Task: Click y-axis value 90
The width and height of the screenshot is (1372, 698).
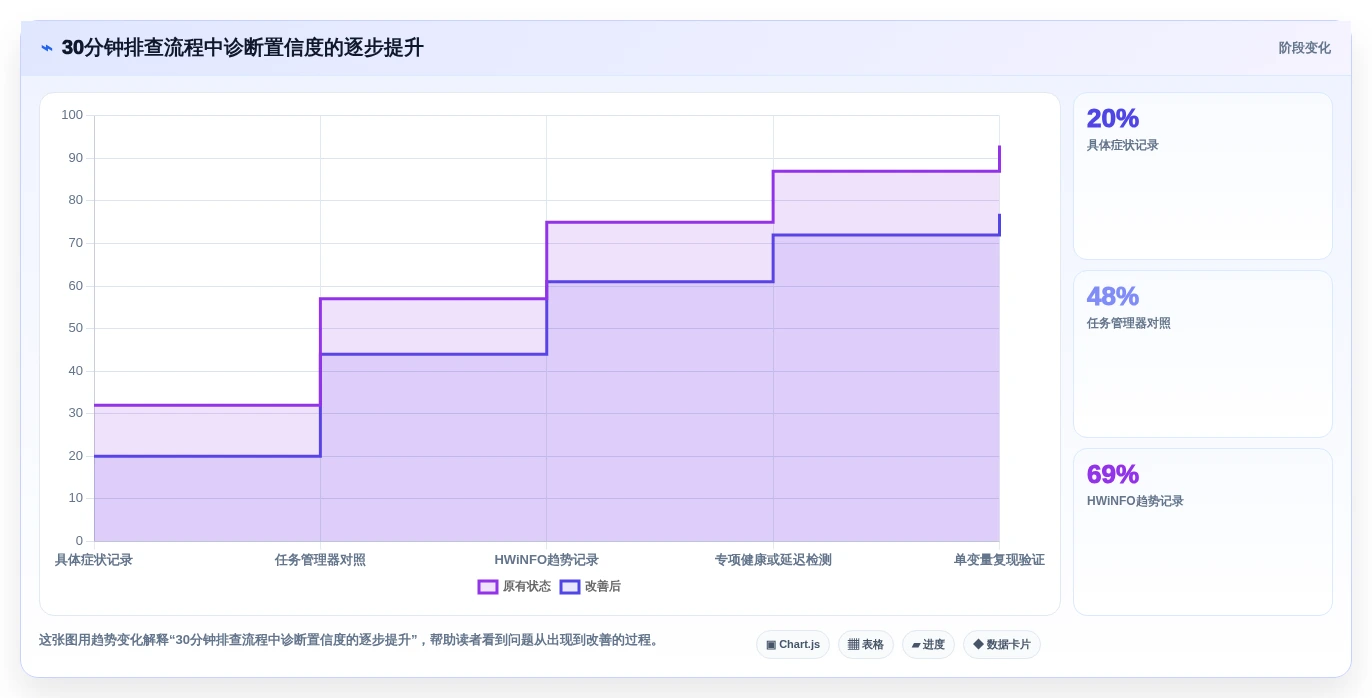Action: (76, 158)
